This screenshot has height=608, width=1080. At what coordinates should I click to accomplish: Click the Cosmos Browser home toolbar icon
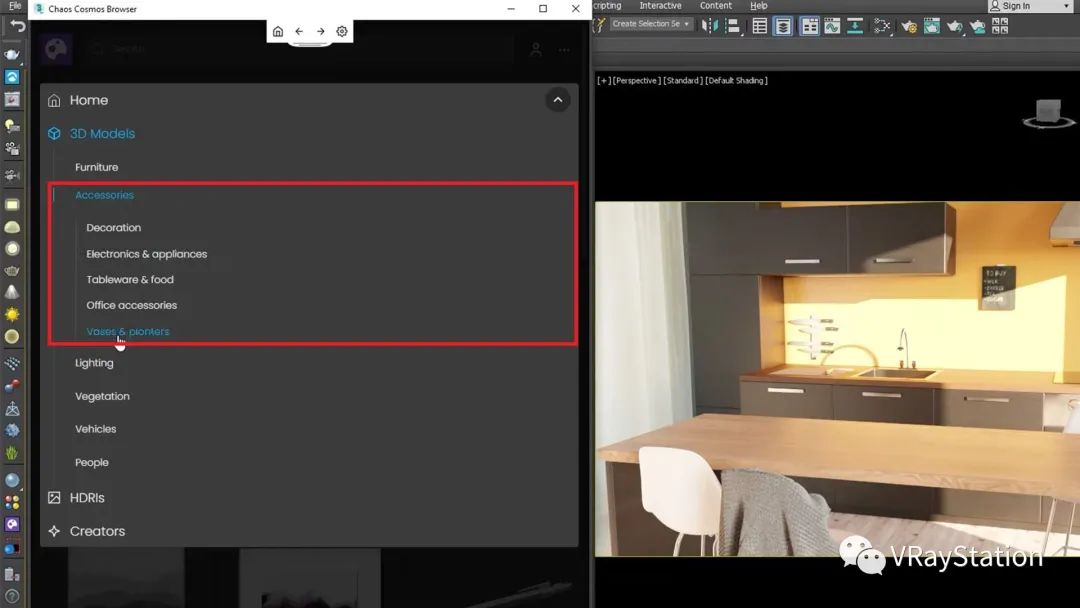278,32
